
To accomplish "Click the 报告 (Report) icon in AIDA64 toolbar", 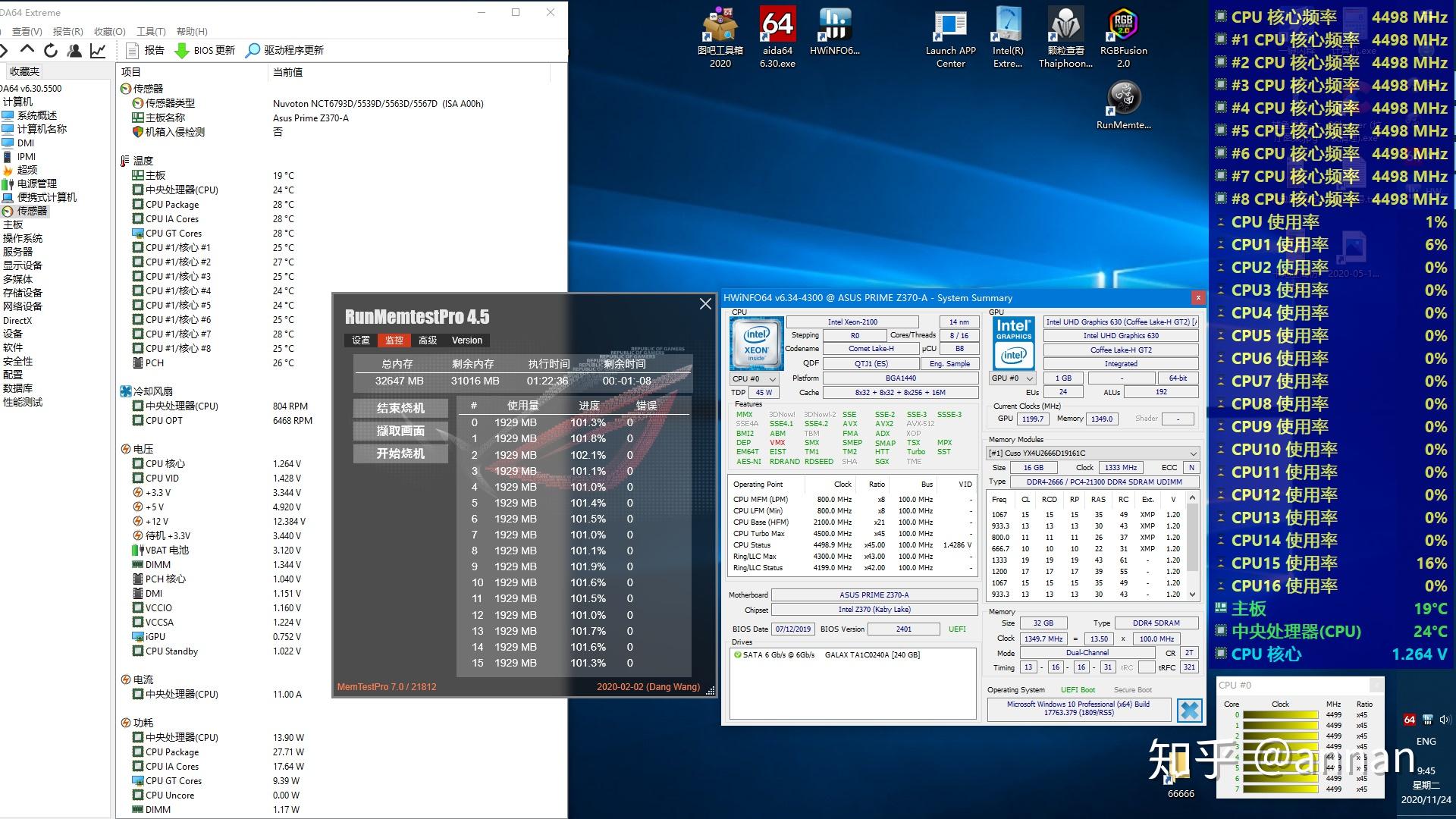I will coord(135,50).
